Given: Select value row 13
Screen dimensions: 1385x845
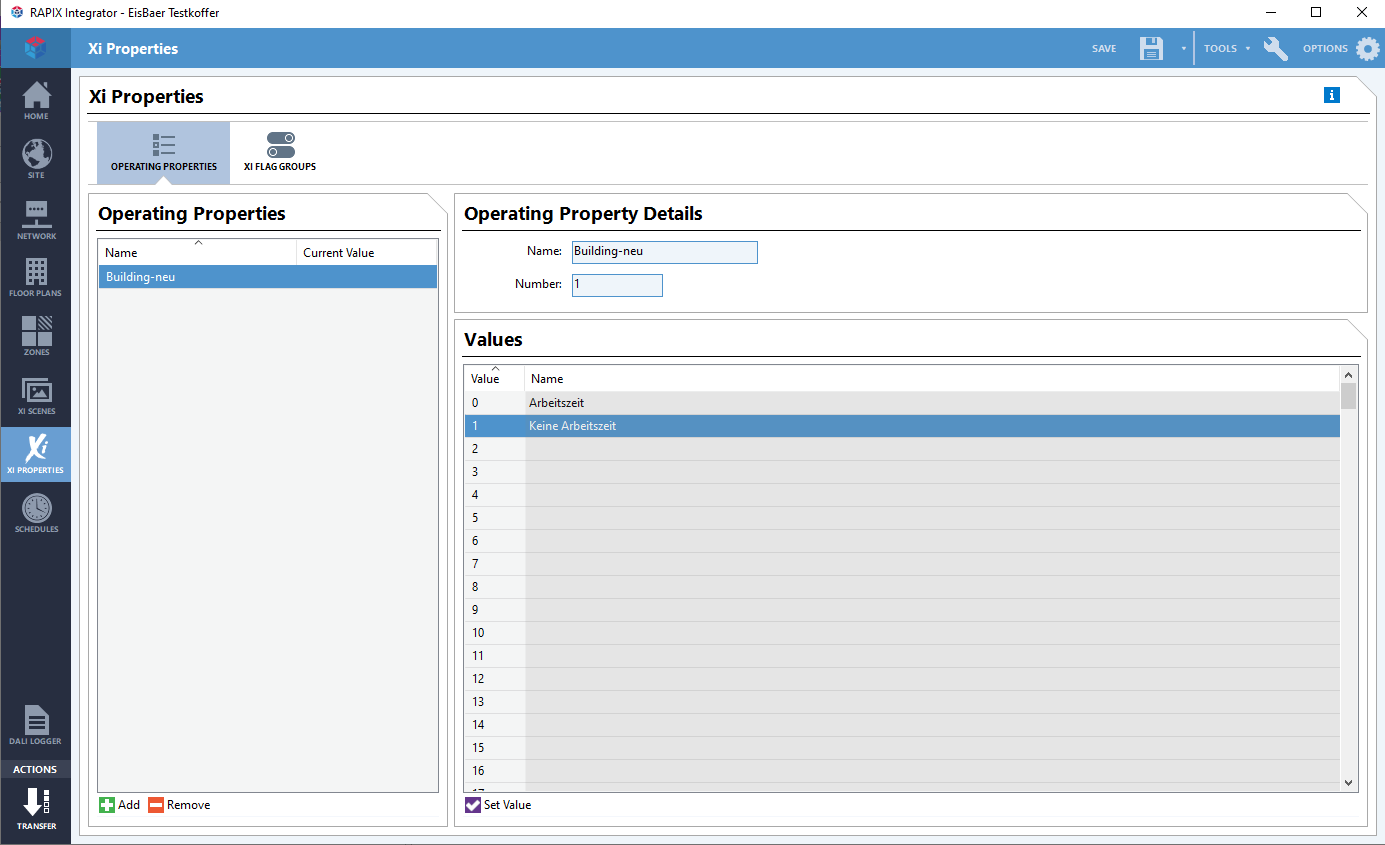Looking at the screenshot, I should [902, 702].
